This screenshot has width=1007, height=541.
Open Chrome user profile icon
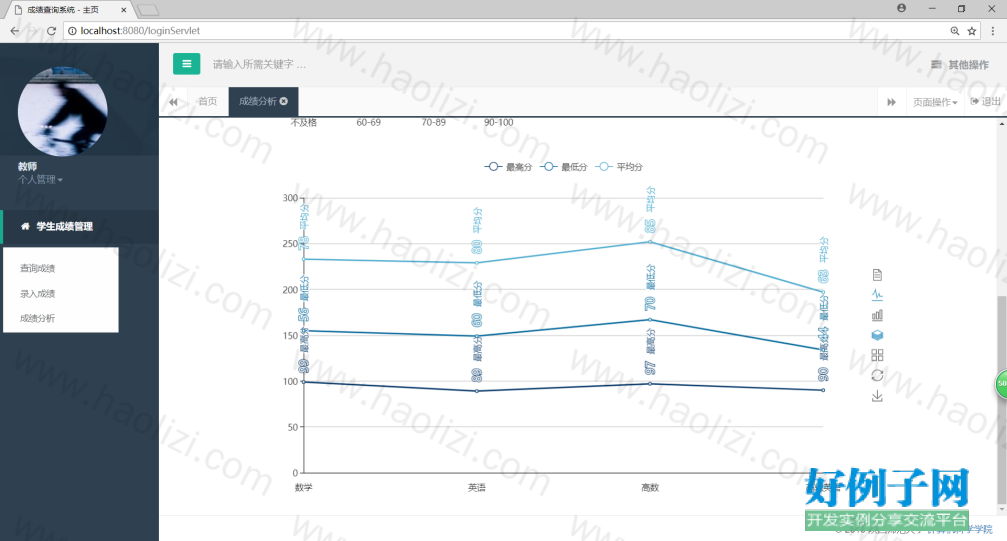click(x=902, y=8)
